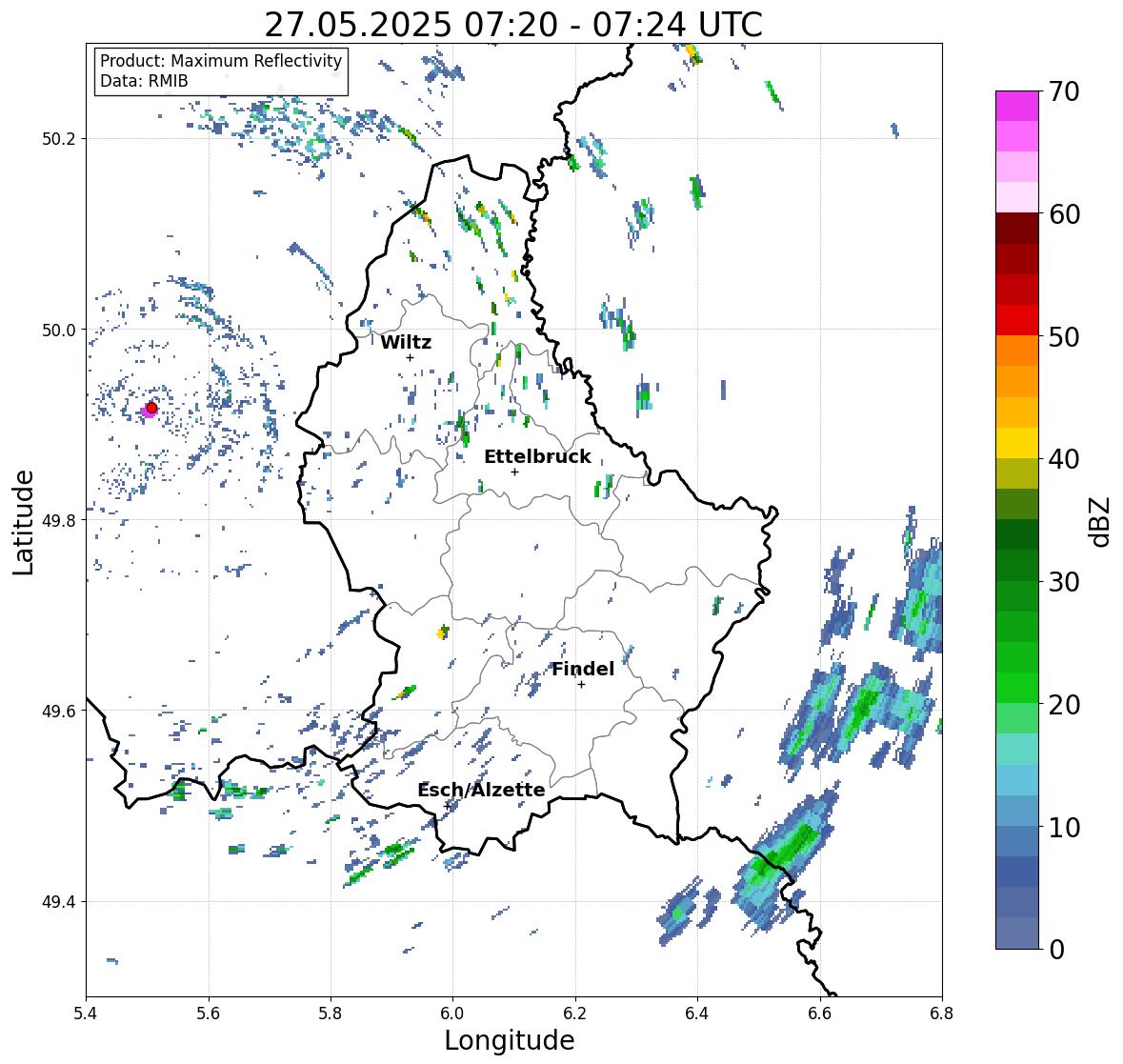Click the Latitude axis label
Image resolution: width=1123 pixels, height=1064 pixels.
24,522
